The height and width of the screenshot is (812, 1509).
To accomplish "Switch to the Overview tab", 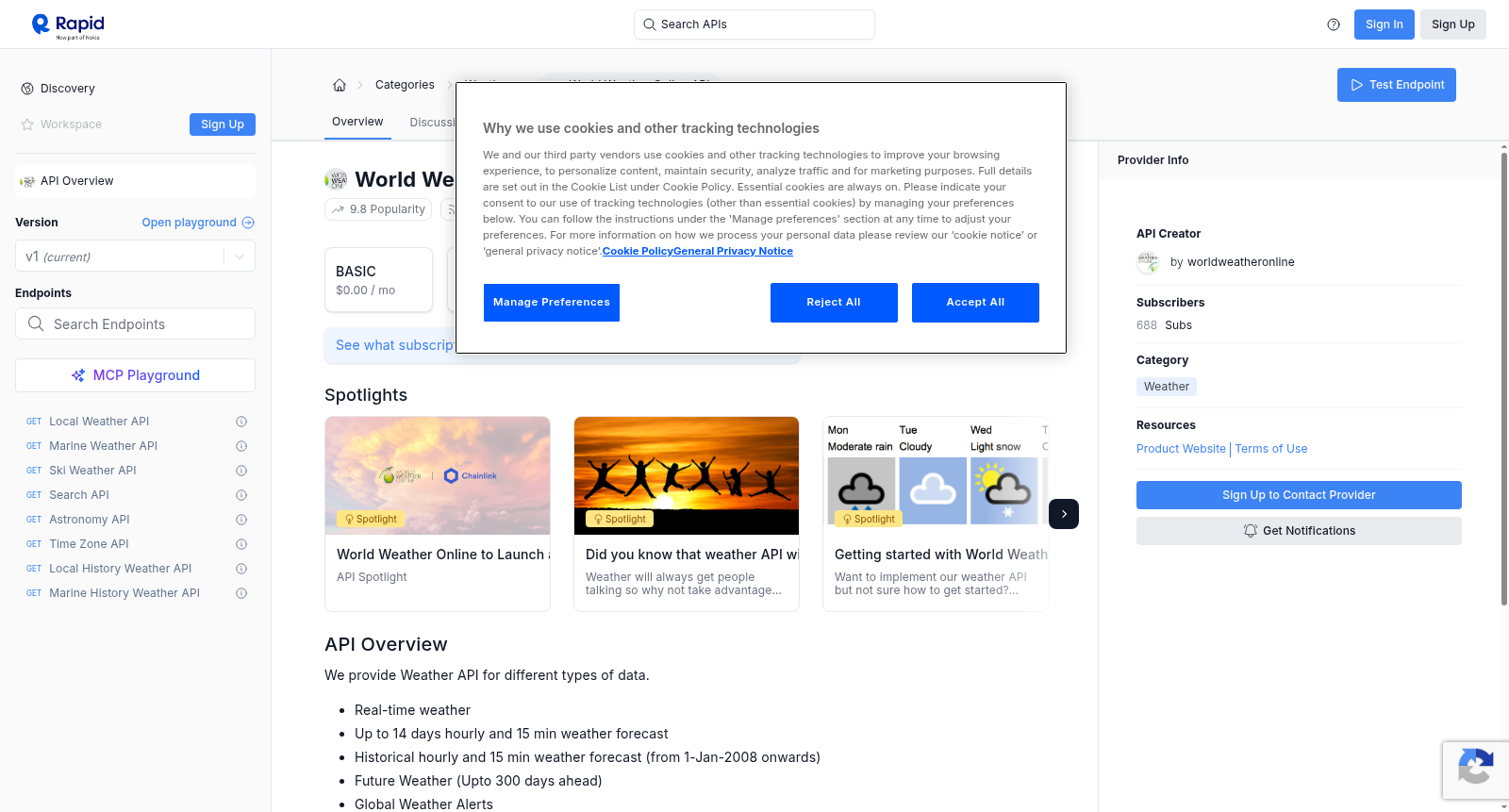I will pyautogui.click(x=357, y=122).
